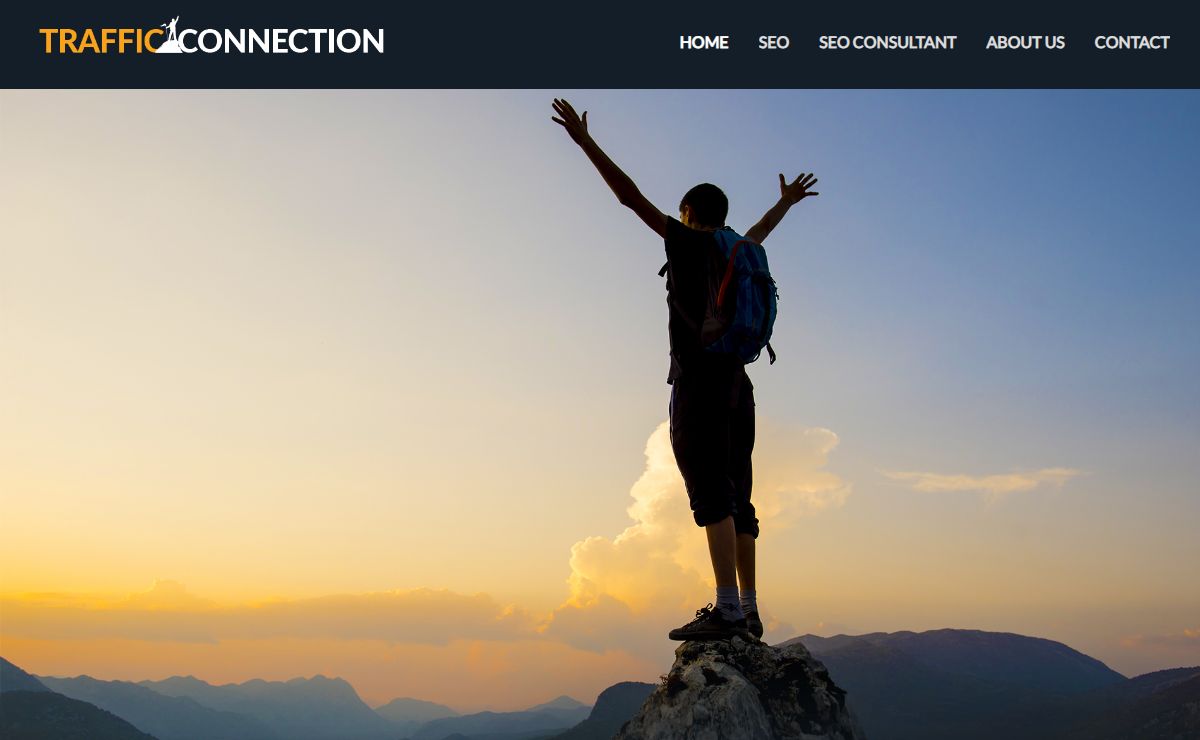This screenshot has height=740, width=1200.
Task: Click the empty dark header bar area
Action: [x=530, y=44]
